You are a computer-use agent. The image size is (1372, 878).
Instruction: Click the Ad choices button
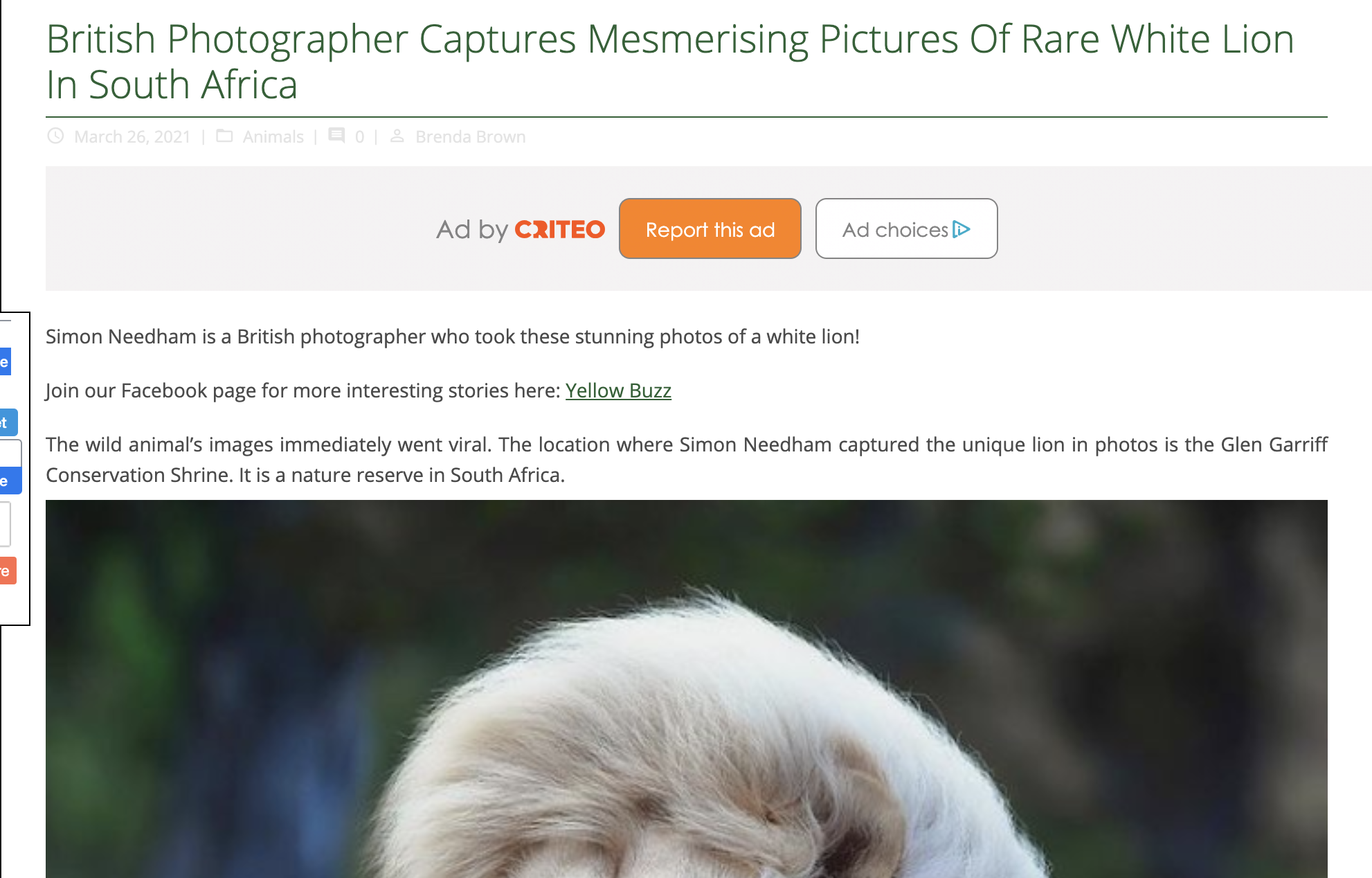point(907,229)
